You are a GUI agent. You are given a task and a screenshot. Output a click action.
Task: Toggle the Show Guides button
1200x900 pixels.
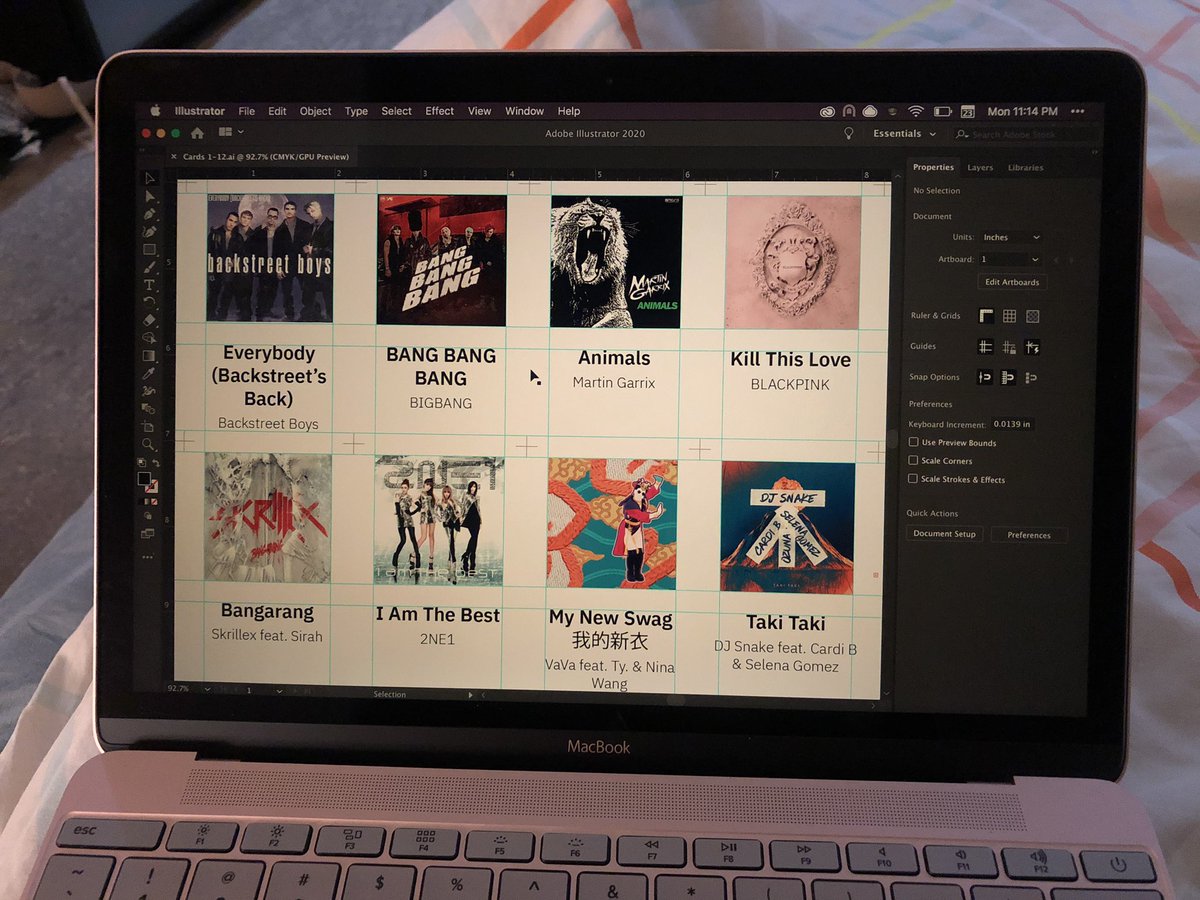tap(985, 347)
